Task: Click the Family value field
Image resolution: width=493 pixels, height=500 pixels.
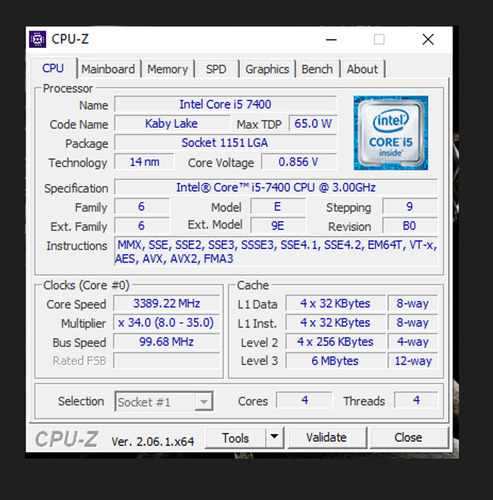Action: pos(142,207)
